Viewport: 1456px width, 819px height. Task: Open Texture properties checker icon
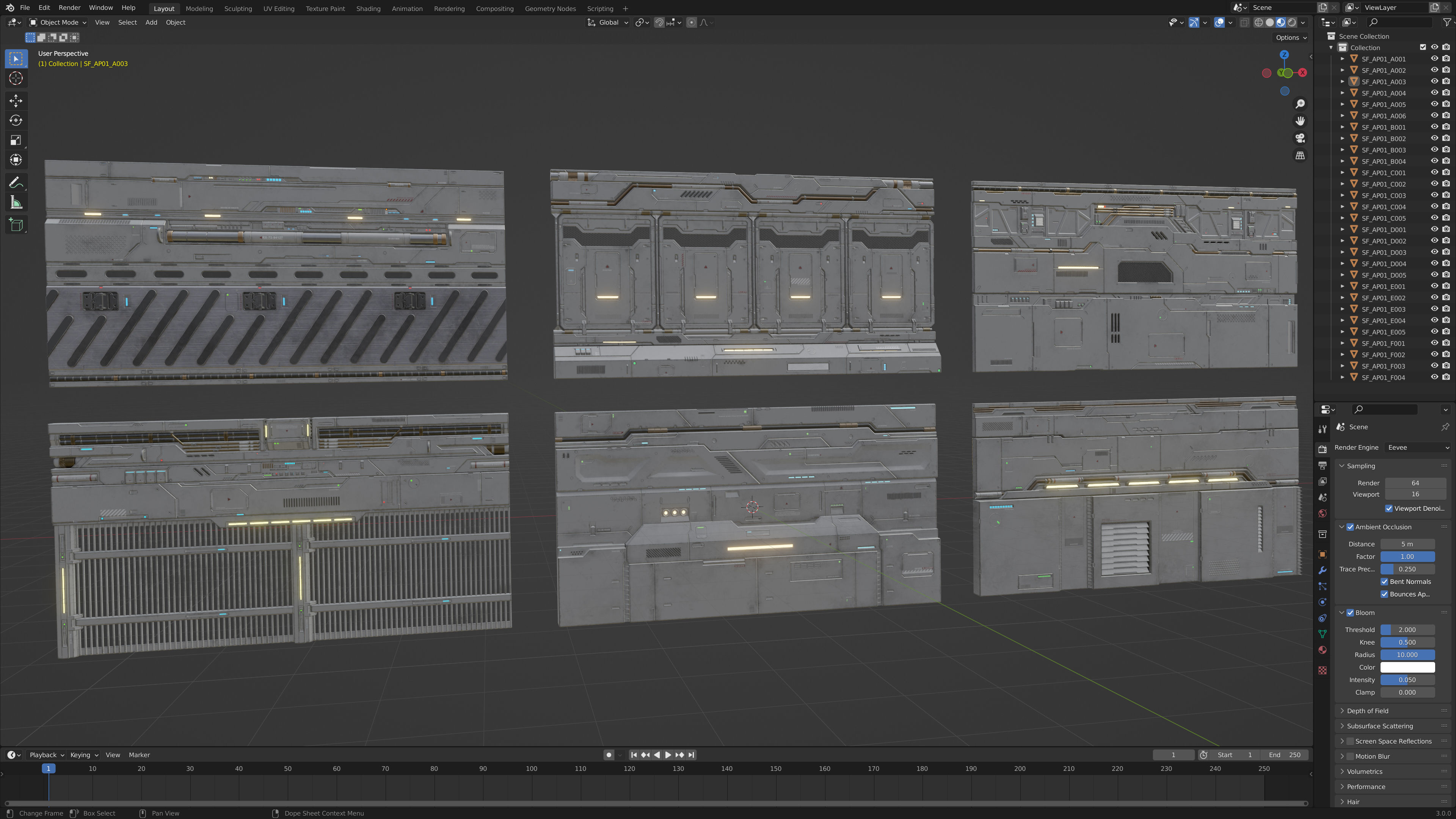[x=1322, y=670]
